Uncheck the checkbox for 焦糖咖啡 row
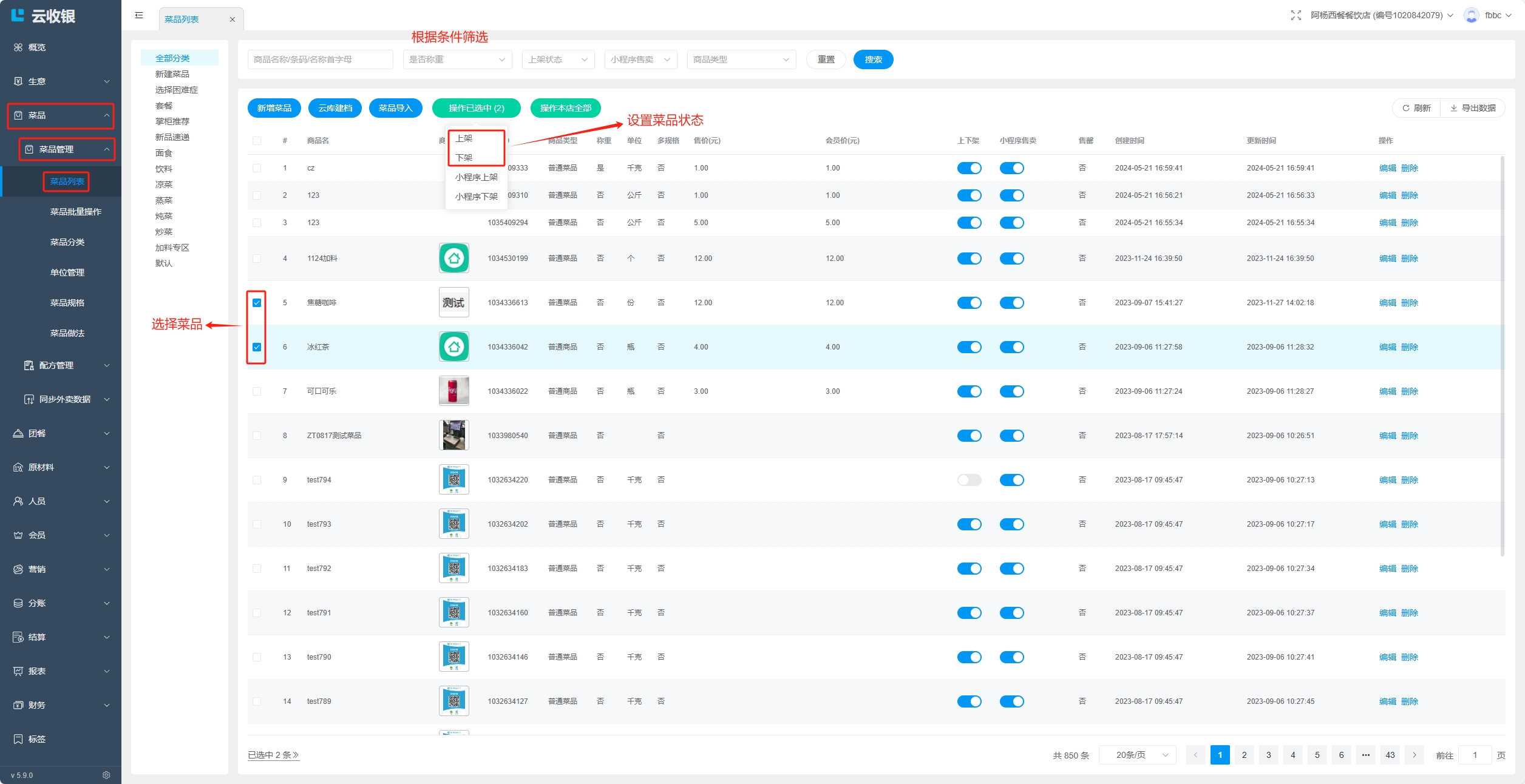1525x784 pixels. [257, 303]
